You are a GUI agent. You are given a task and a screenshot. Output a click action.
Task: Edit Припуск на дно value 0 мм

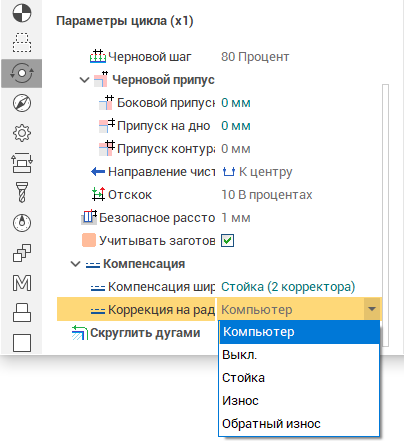pyautogui.click(x=236, y=126)
